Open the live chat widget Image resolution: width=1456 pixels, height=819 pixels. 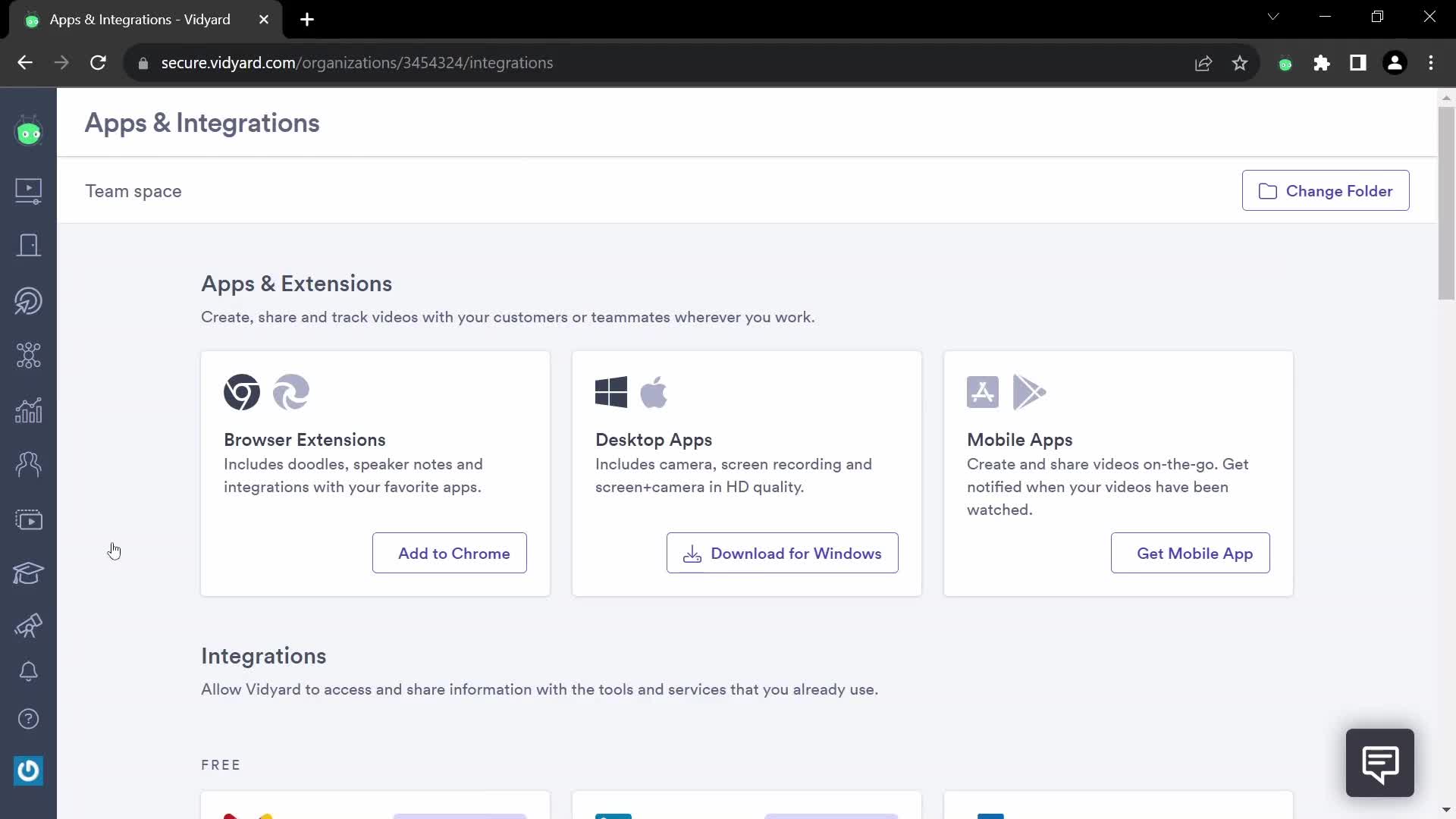click(x=1379, y=763)
